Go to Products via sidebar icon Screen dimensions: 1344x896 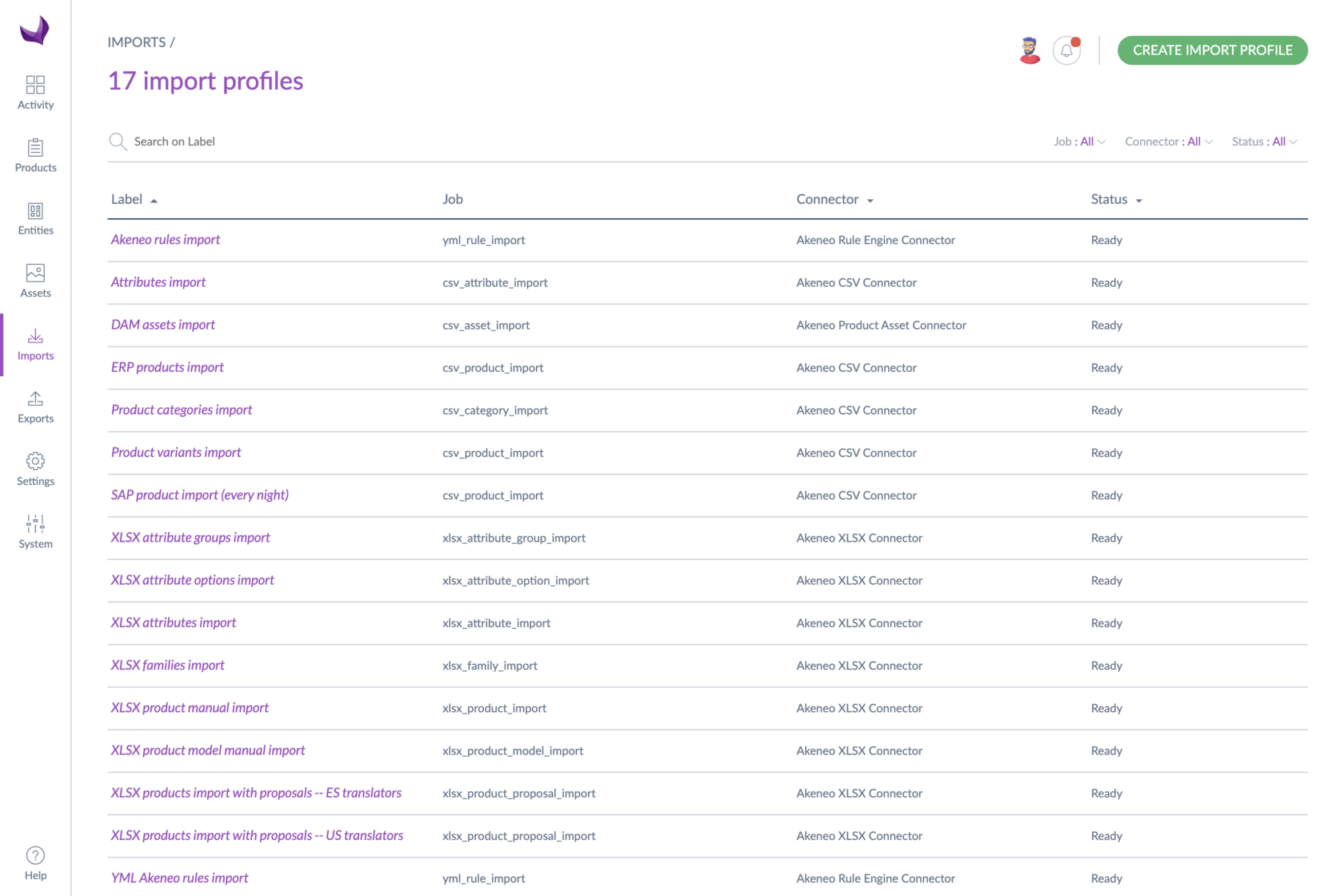click(35, 148)
